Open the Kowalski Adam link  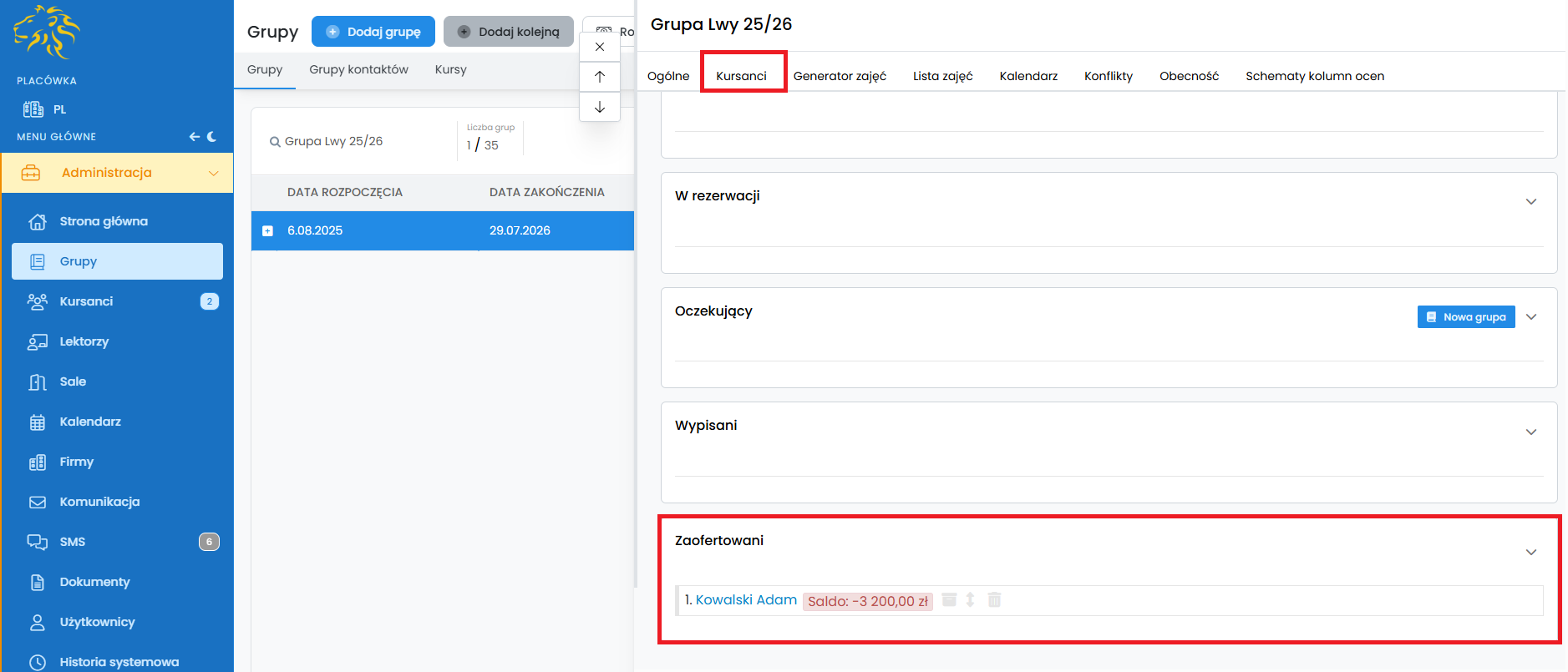point(745,599)
